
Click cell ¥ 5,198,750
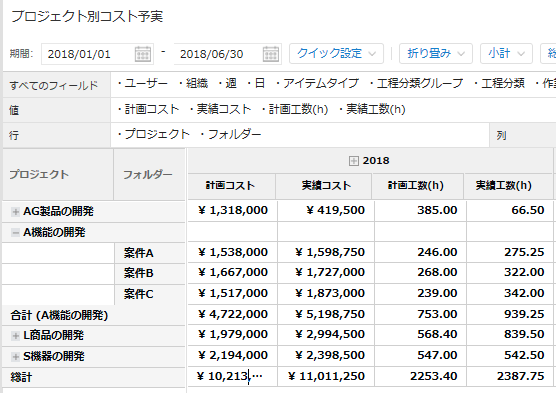pyautogui.click(x=326, y=314)
